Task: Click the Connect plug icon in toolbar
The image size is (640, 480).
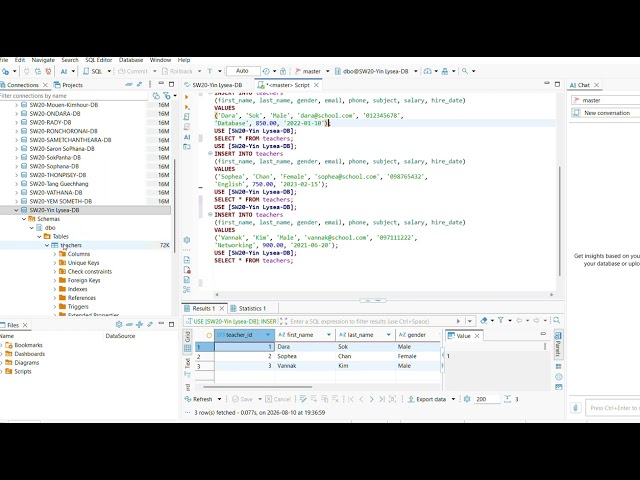Action: [x=27, y=71]
